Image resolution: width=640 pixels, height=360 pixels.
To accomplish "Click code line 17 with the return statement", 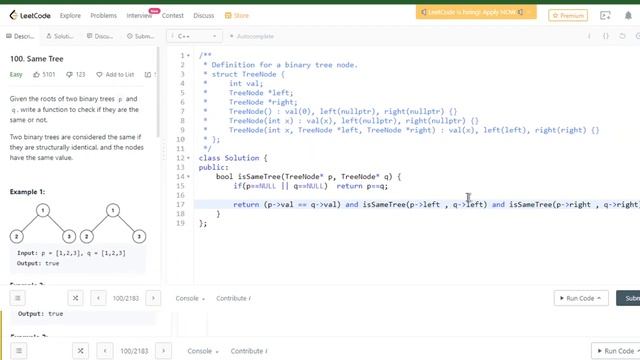I will point(417,204).
